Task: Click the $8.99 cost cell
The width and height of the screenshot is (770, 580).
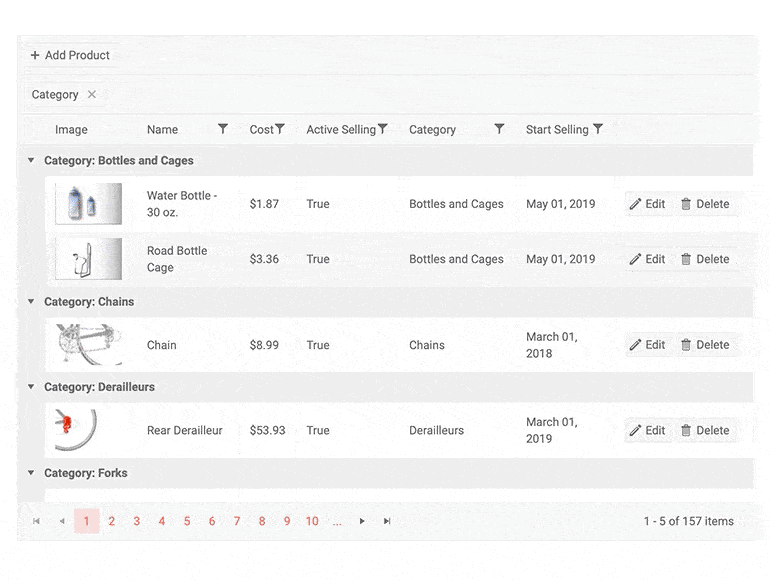Action: [x=264, y=345]
